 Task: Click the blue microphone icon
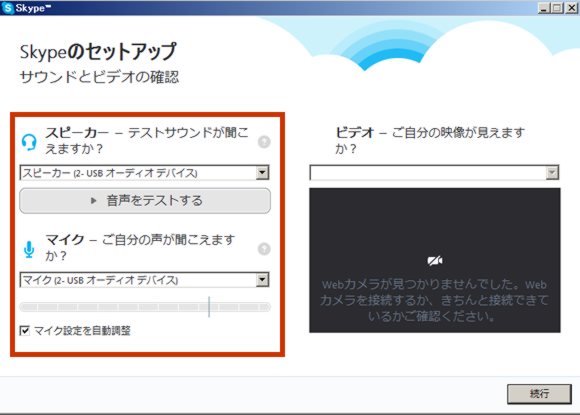(x=29, y=249)
